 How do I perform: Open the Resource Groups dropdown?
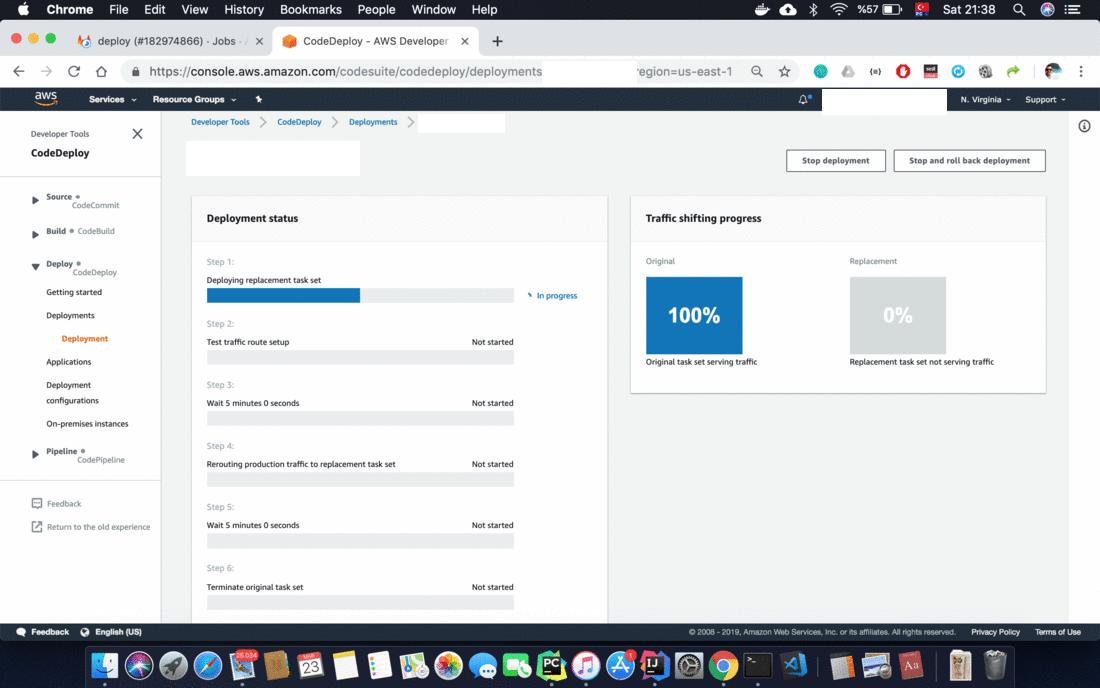coord(194,100)
